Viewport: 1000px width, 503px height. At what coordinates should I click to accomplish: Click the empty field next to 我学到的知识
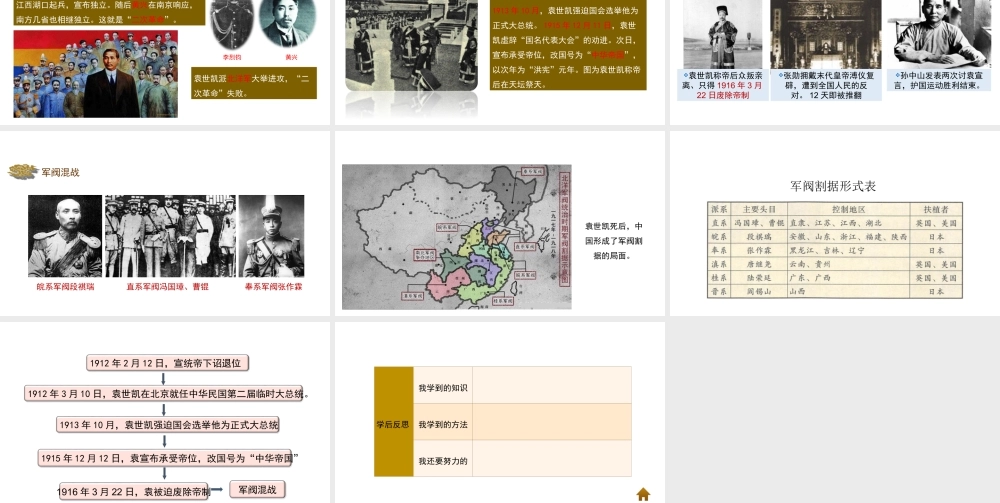click(552, 385)
